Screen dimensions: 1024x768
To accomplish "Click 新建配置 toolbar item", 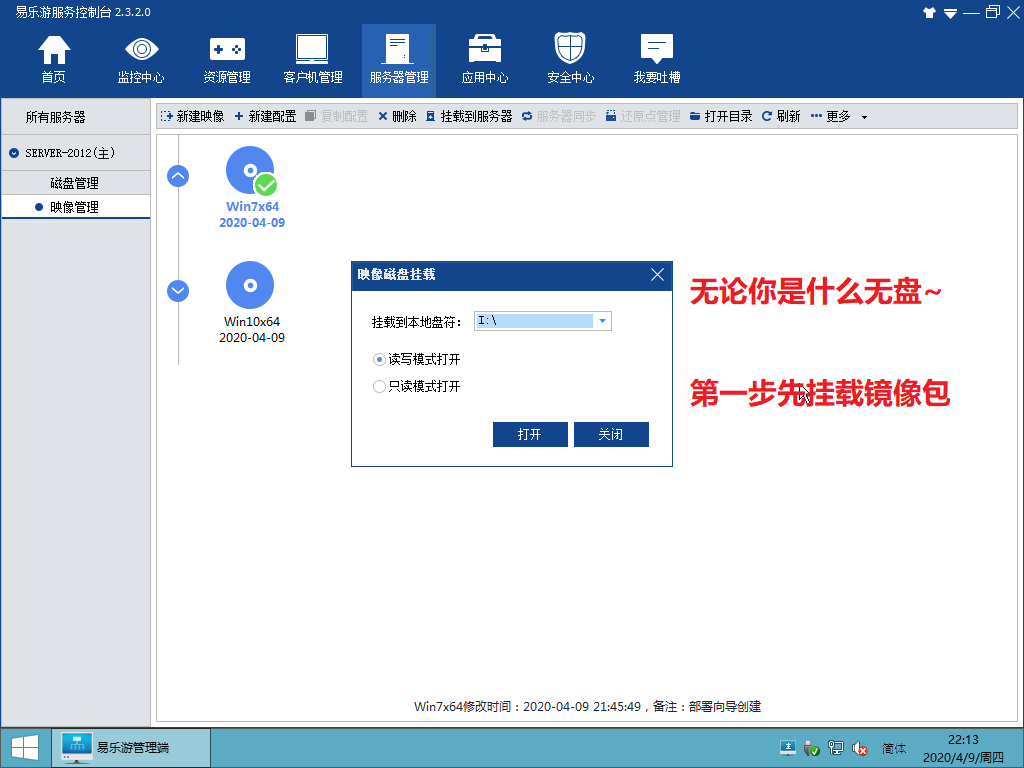I will click(x=265, y=116).
